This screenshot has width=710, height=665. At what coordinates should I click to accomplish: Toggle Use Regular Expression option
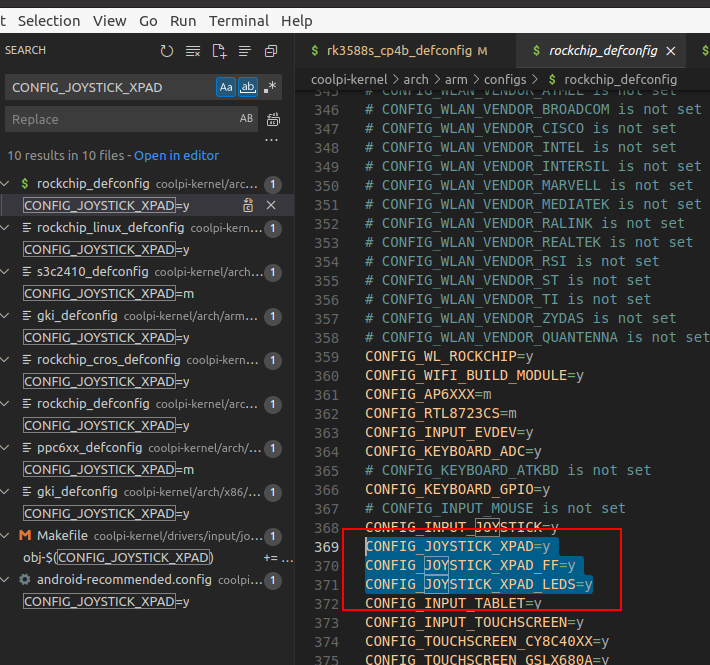pyautogui.click(x=270, y=87)
